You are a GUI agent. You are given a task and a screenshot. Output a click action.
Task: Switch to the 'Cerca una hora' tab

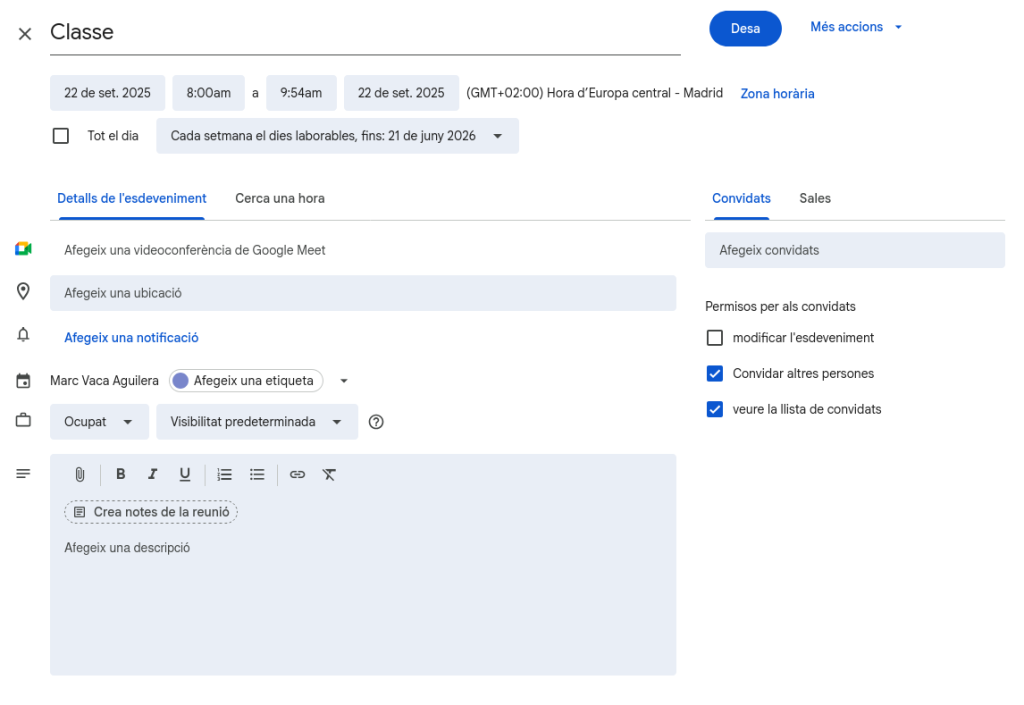tap(280, 198)
